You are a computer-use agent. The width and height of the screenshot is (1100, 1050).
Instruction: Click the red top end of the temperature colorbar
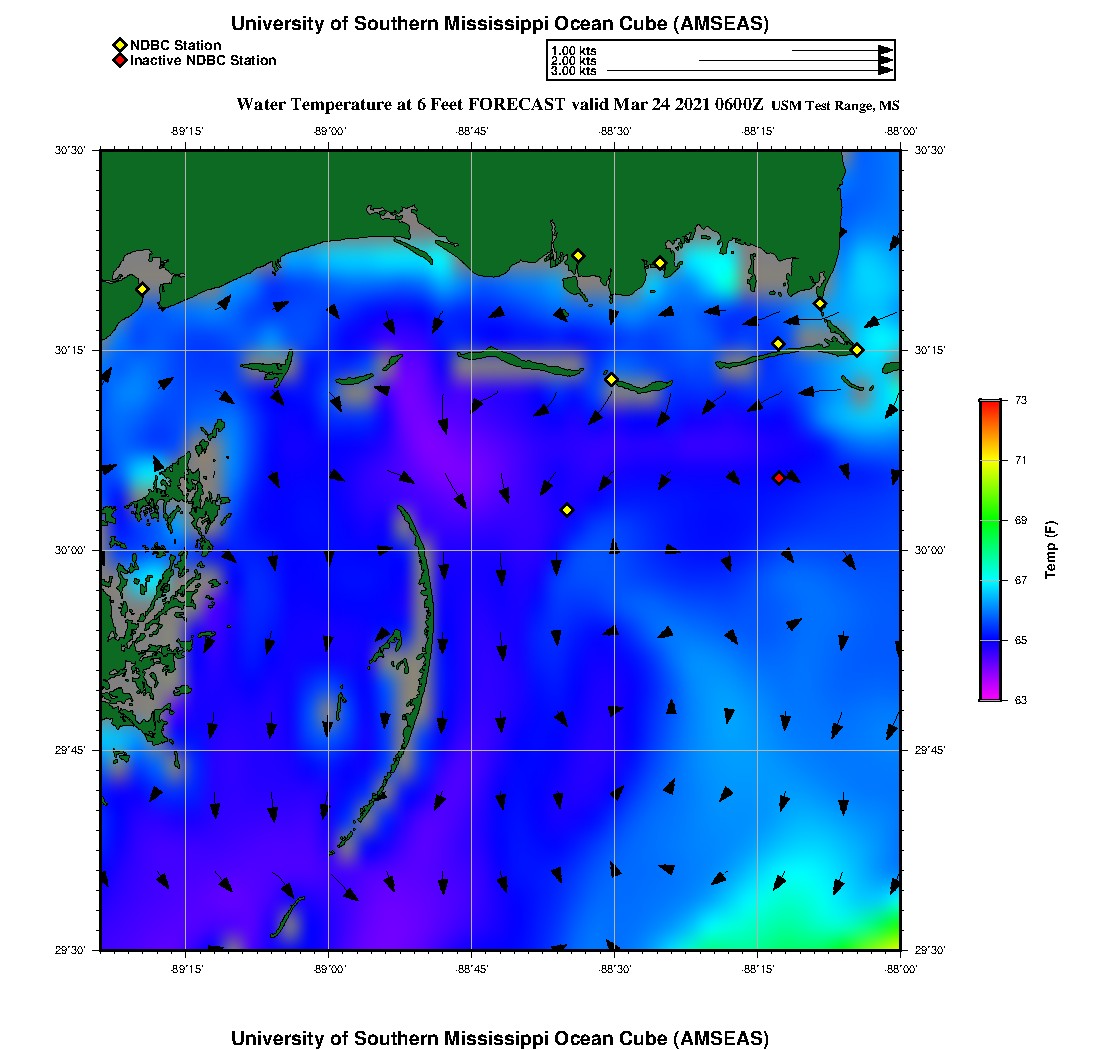coord(991,407)
